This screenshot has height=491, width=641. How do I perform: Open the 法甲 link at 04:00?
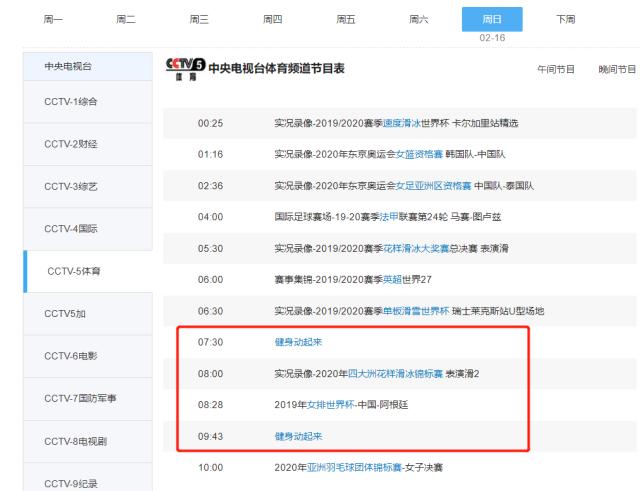click(389, 217)
